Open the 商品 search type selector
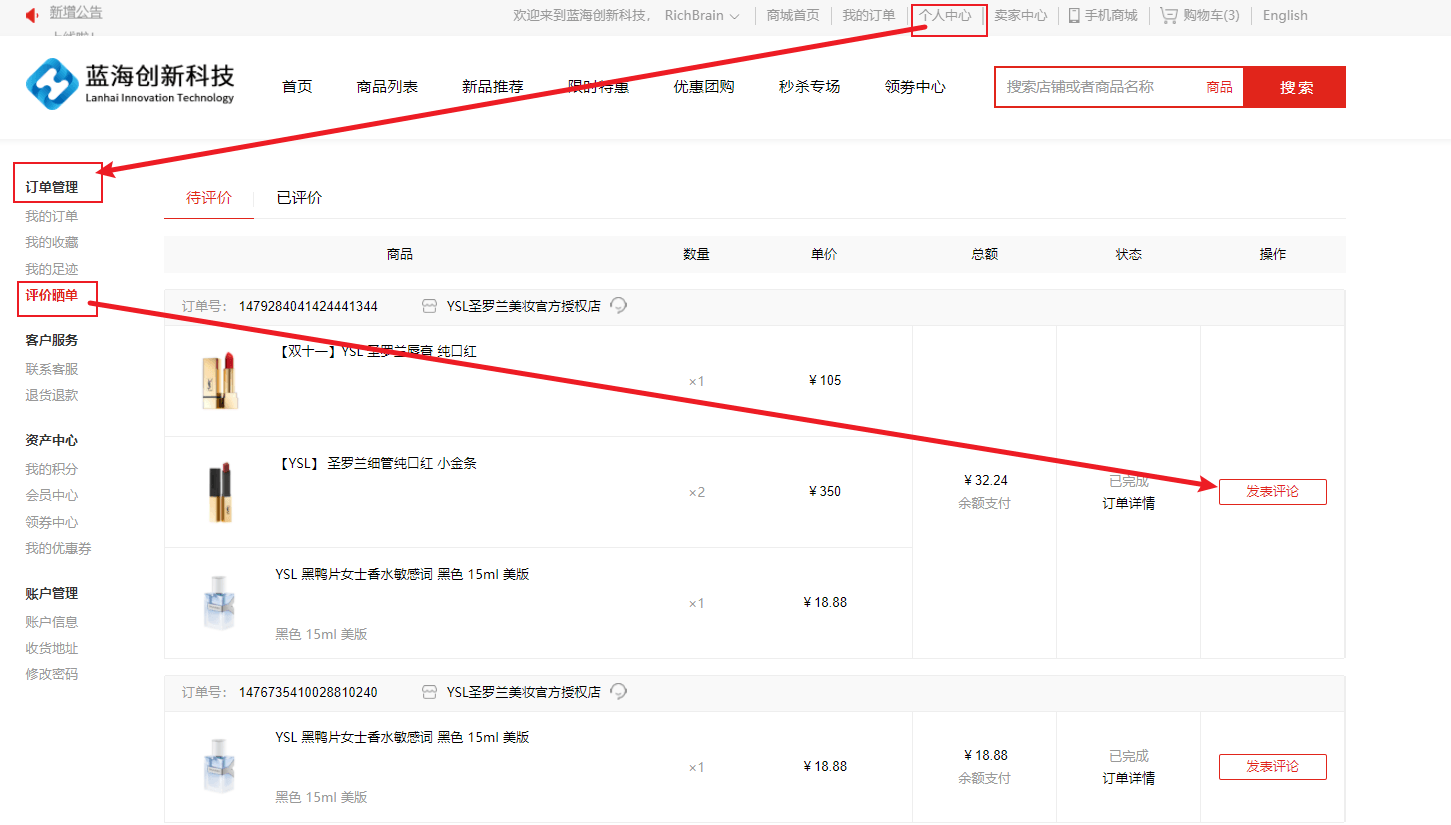The height and width of the screenshot is (825, 1451). pyautogui.click(x=1219, y=87)
